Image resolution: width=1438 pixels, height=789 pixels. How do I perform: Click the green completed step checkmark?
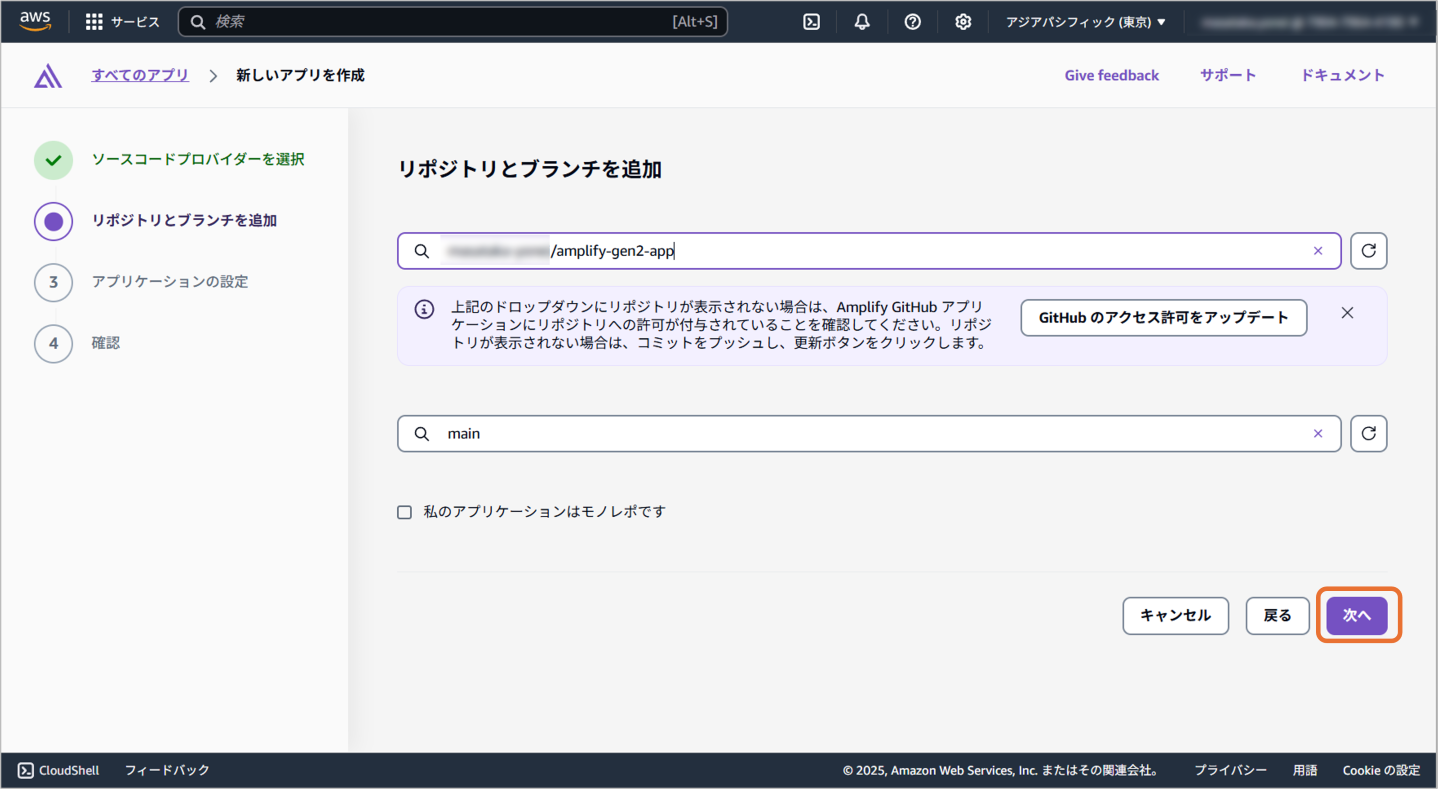(53, 160)
